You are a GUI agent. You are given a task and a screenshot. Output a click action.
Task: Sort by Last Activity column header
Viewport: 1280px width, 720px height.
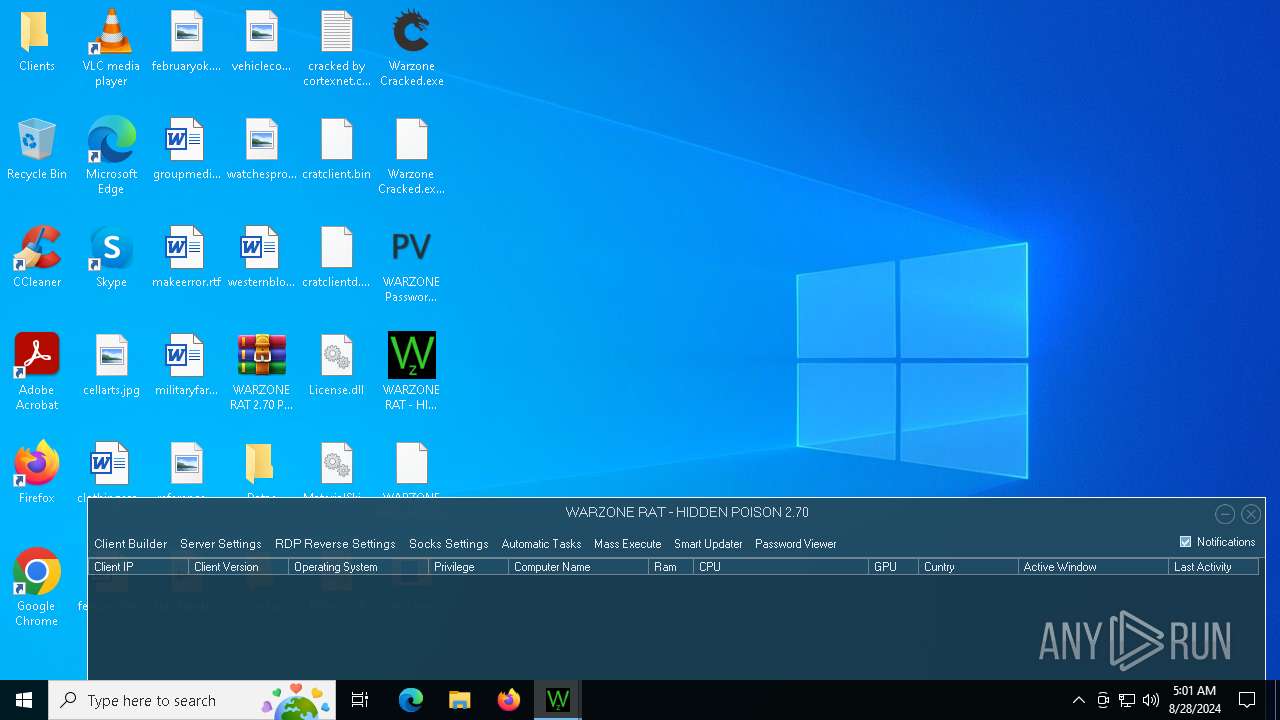[1213, 567]
